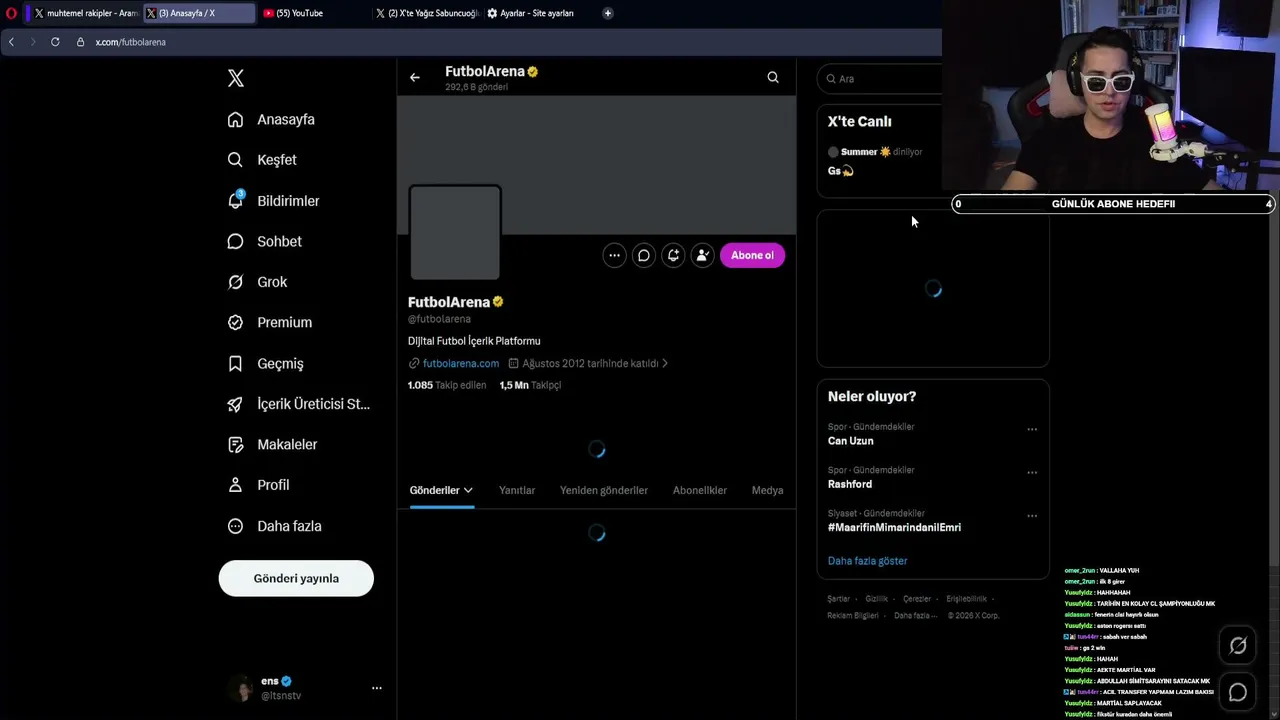This screenshot has height=720, width=1280.
Task: Open Makaleler in the sidebar
Action: click(273, 444)
